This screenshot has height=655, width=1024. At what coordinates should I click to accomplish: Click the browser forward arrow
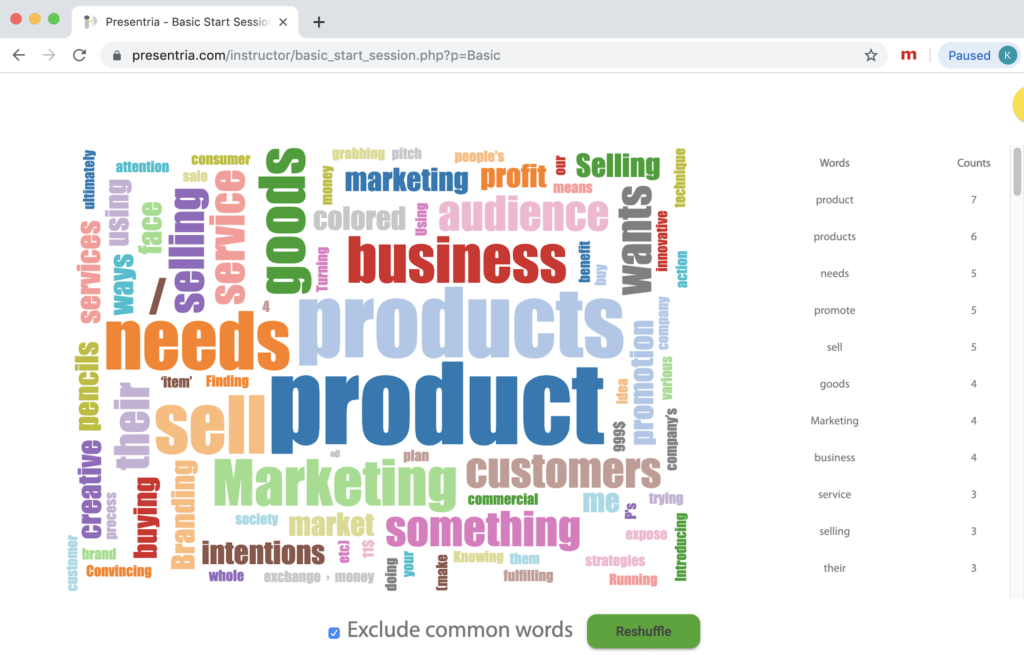(49, 56)
